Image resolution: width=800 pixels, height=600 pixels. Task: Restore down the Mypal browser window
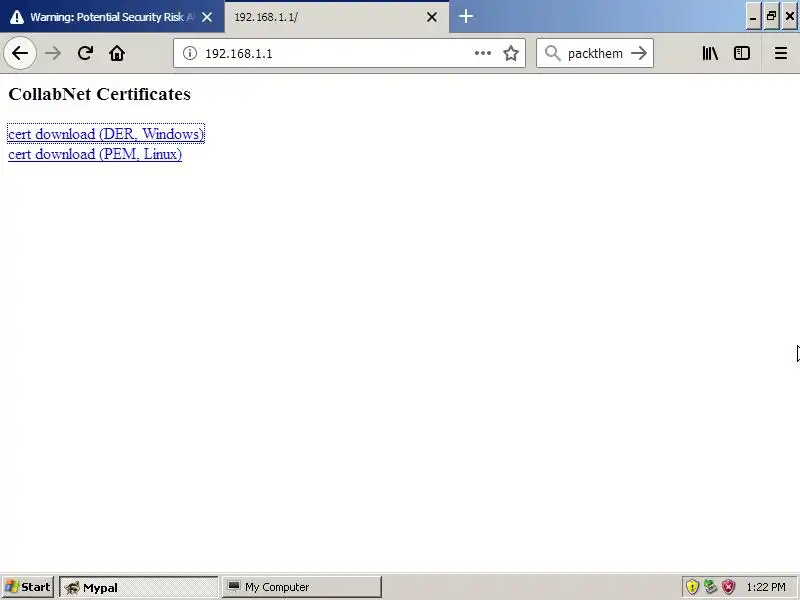(771, 17)
